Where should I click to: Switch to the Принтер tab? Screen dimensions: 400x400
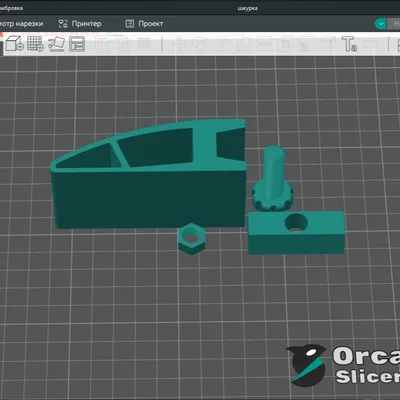[x=80, y=24]
